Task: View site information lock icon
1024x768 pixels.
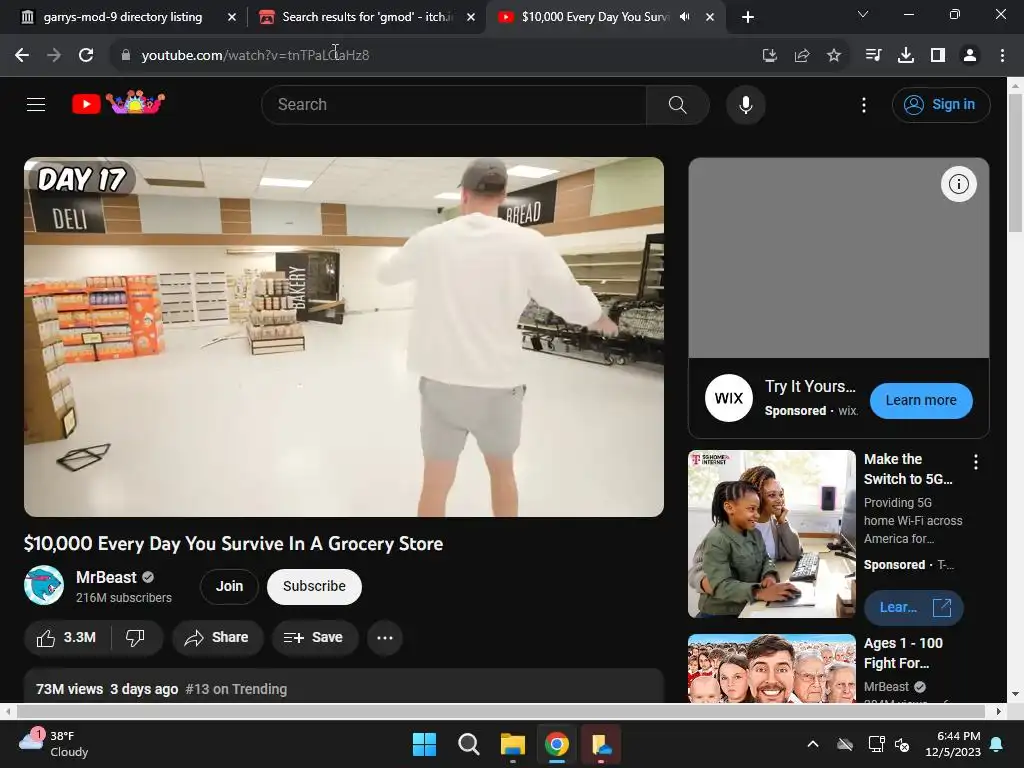Action: (x=125, y=55)
